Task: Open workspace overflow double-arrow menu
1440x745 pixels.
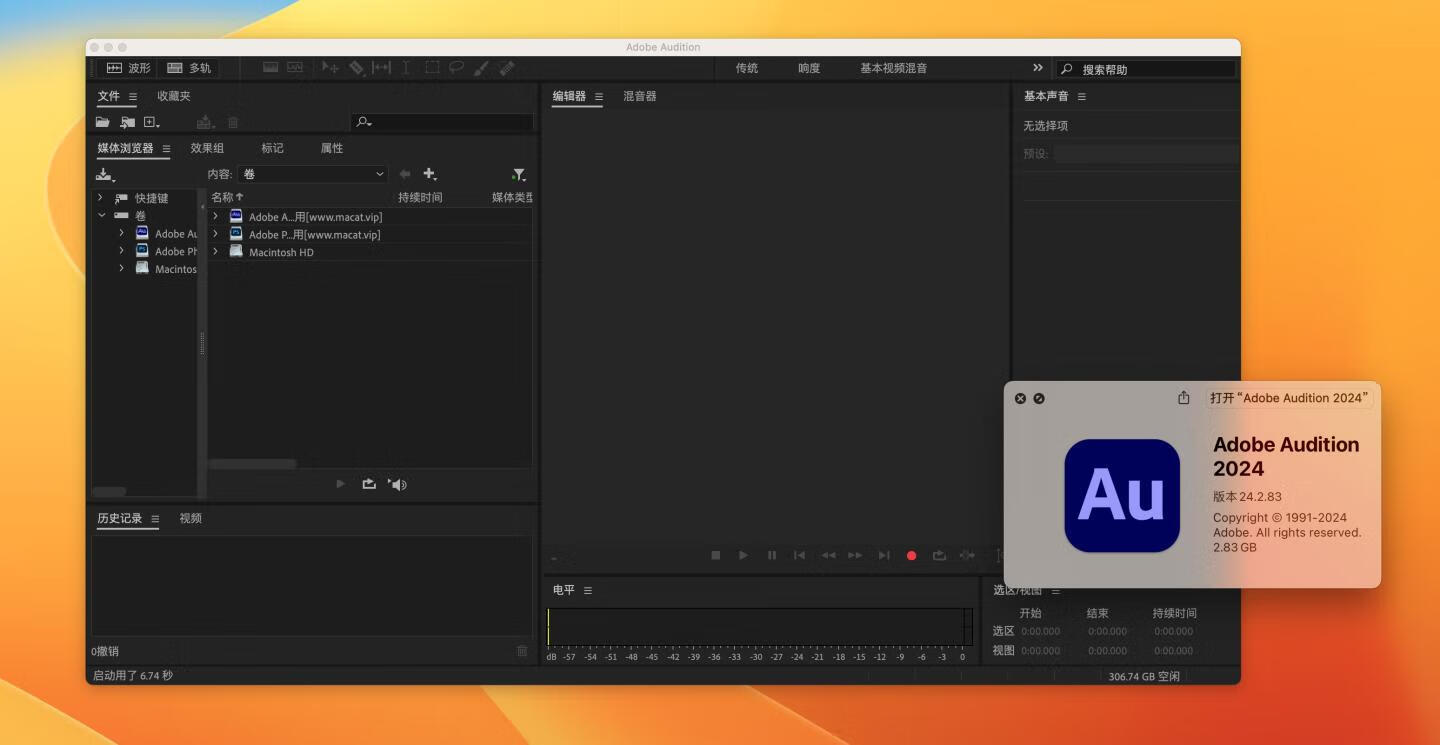Action: point(1038,68)
